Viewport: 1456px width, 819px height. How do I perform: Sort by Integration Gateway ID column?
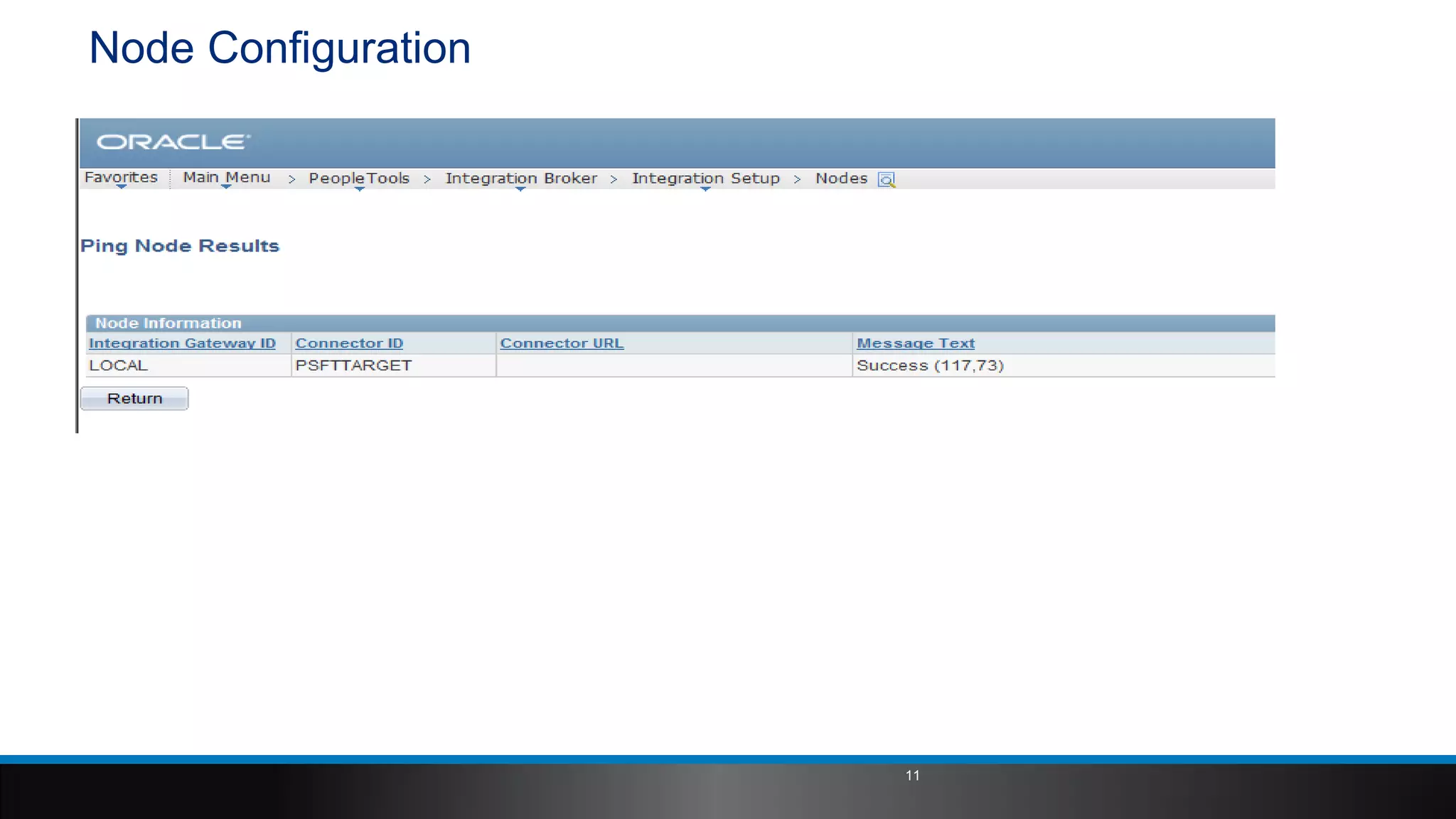pos(182,343)
